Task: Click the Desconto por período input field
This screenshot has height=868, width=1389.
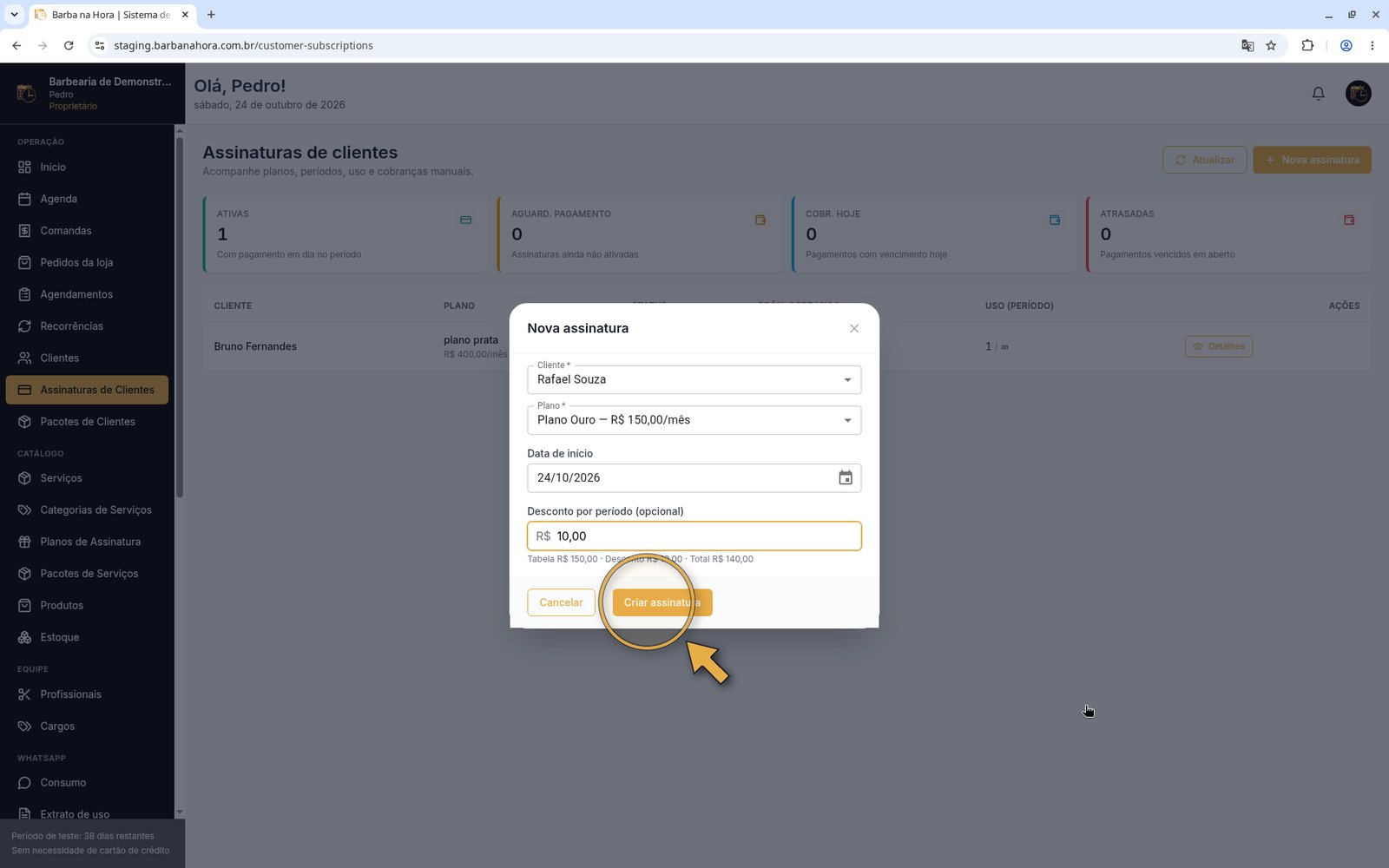Action: (x=694, y=536)
